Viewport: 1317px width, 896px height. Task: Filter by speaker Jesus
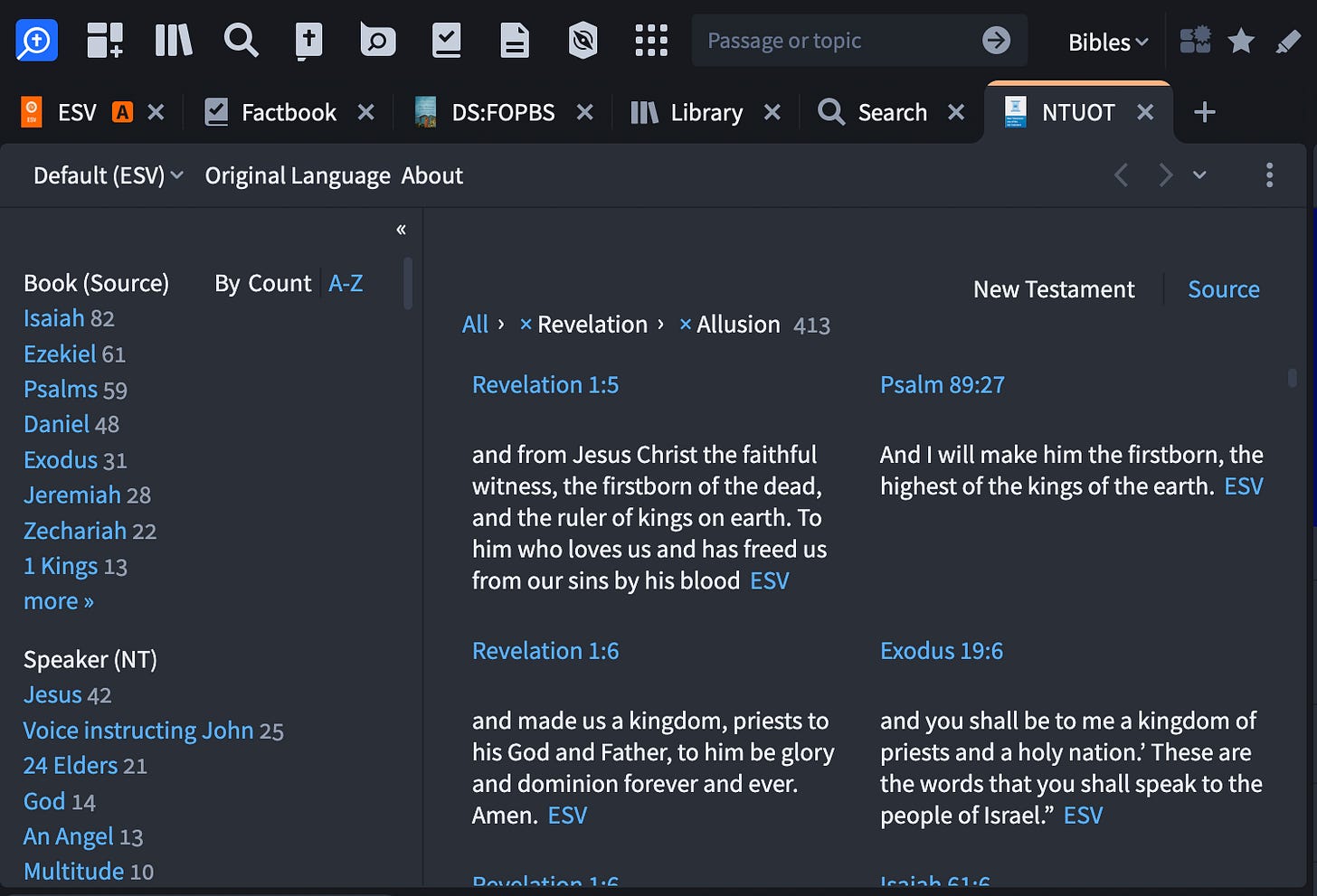52,694
